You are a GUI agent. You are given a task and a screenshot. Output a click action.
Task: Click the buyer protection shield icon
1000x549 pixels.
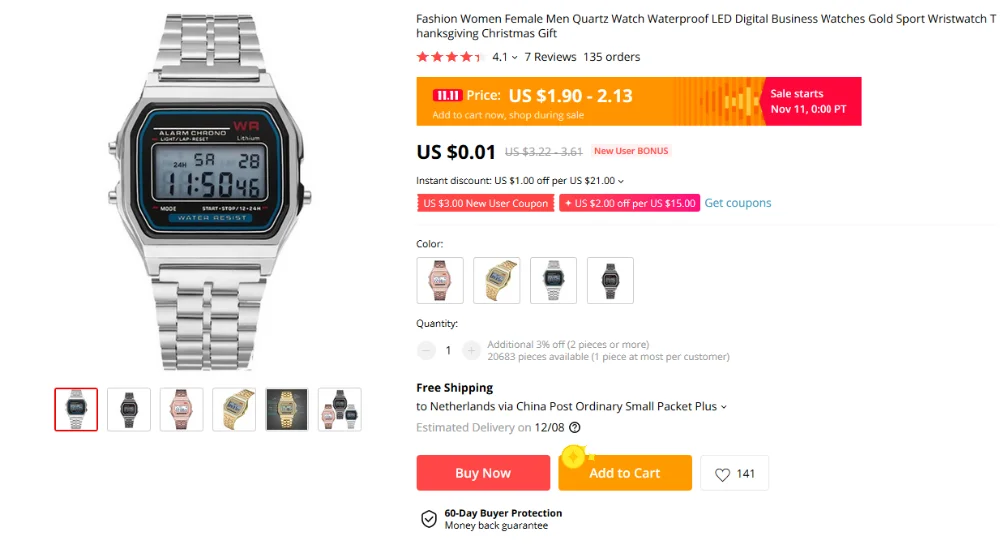click(x=429, y=519)
